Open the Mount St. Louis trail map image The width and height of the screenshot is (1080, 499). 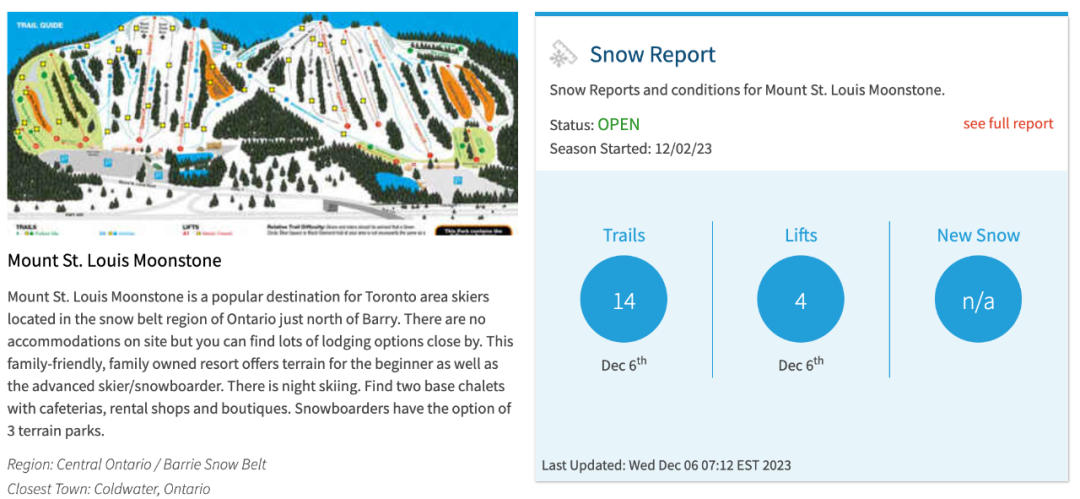tap(262, 125)
